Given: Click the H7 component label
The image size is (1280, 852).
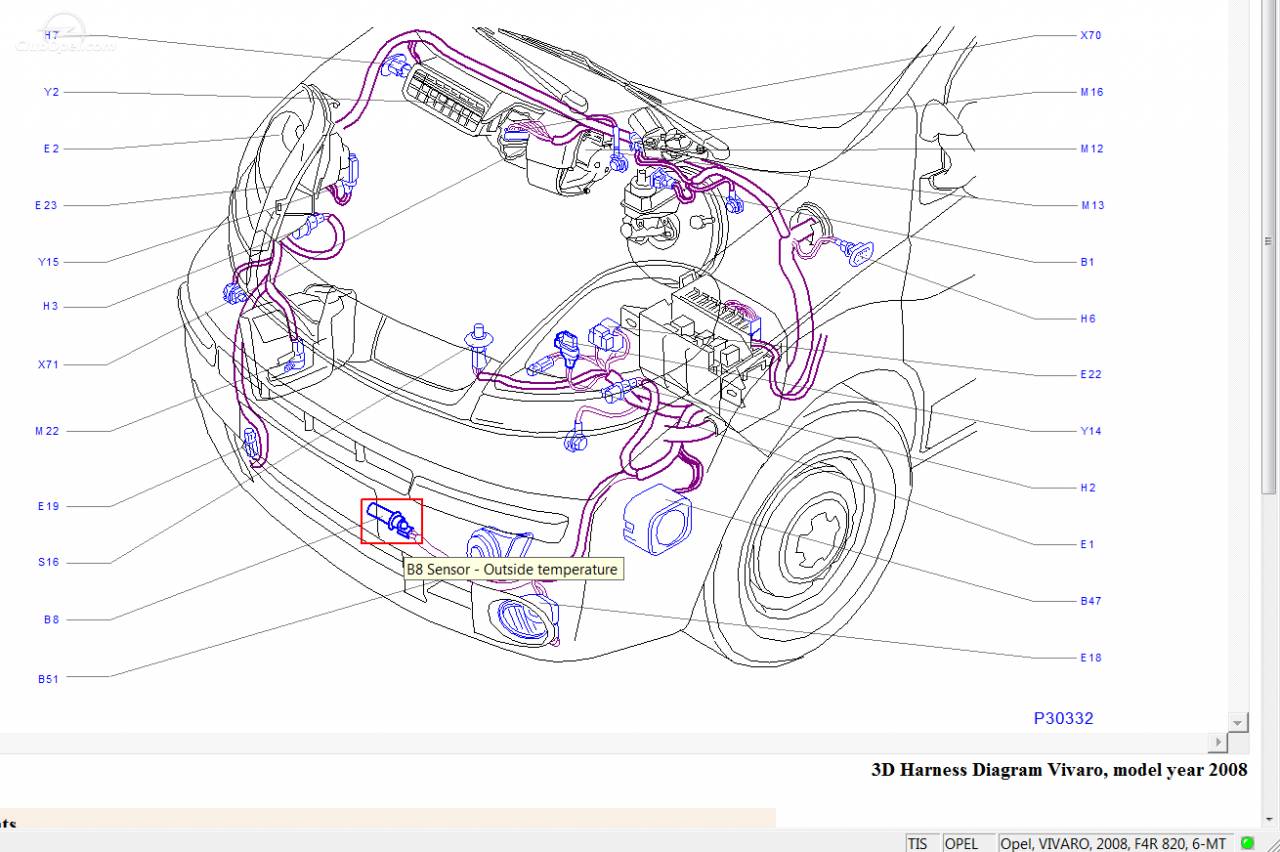Looking at the screenshot, I should click(x=51, y=35).
